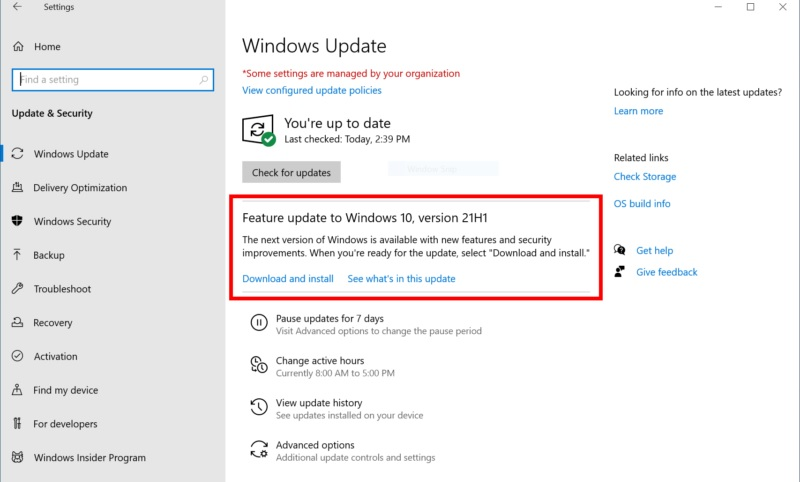Click the Activation checkmark circle icon
The image size is (800, 482).
[17, 356]
